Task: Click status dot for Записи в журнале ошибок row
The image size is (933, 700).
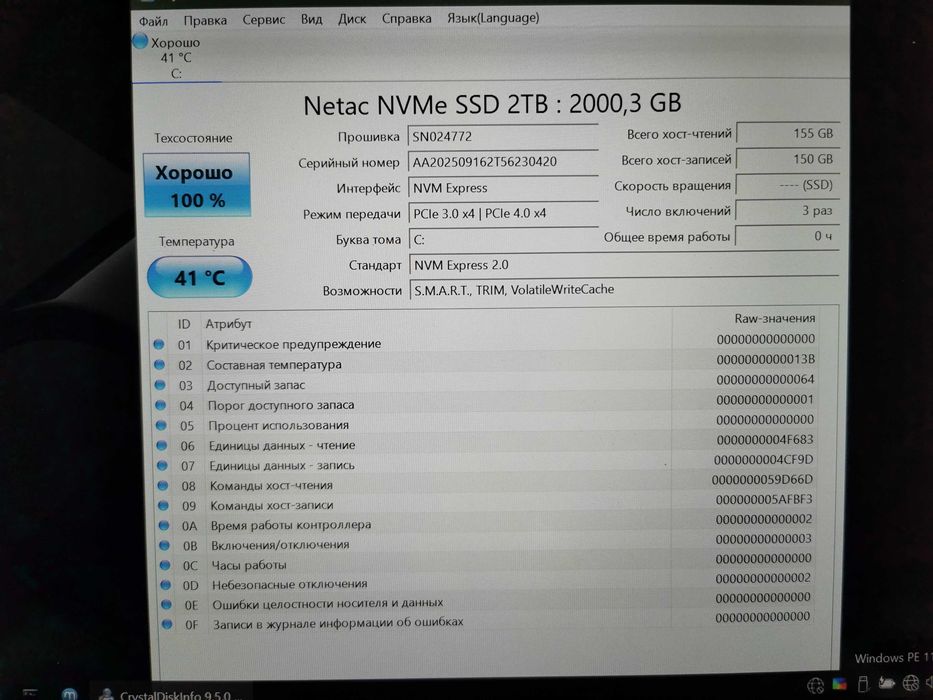Action: 167,624
